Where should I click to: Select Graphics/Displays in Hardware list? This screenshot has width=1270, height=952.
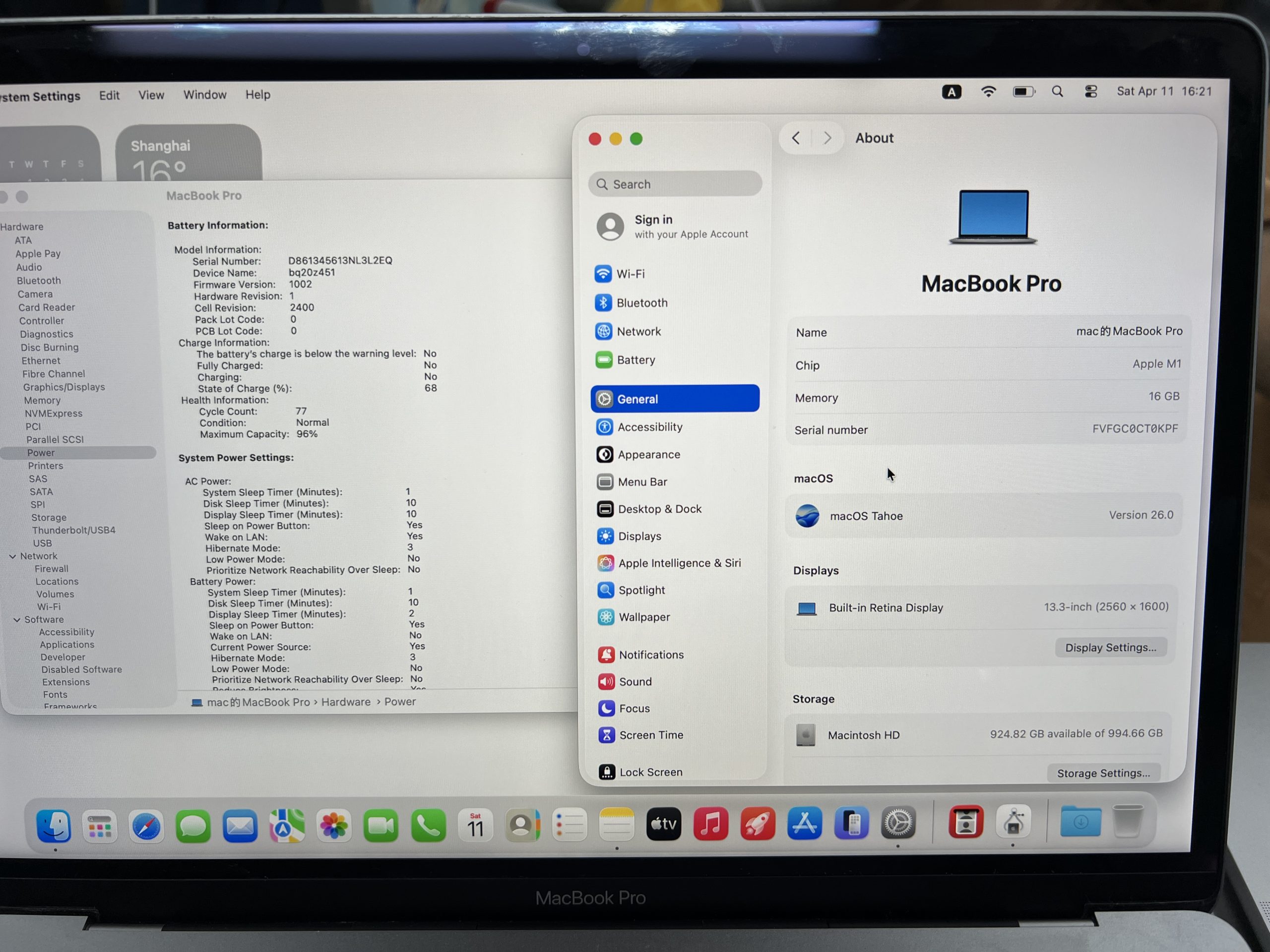coord(63,387)
